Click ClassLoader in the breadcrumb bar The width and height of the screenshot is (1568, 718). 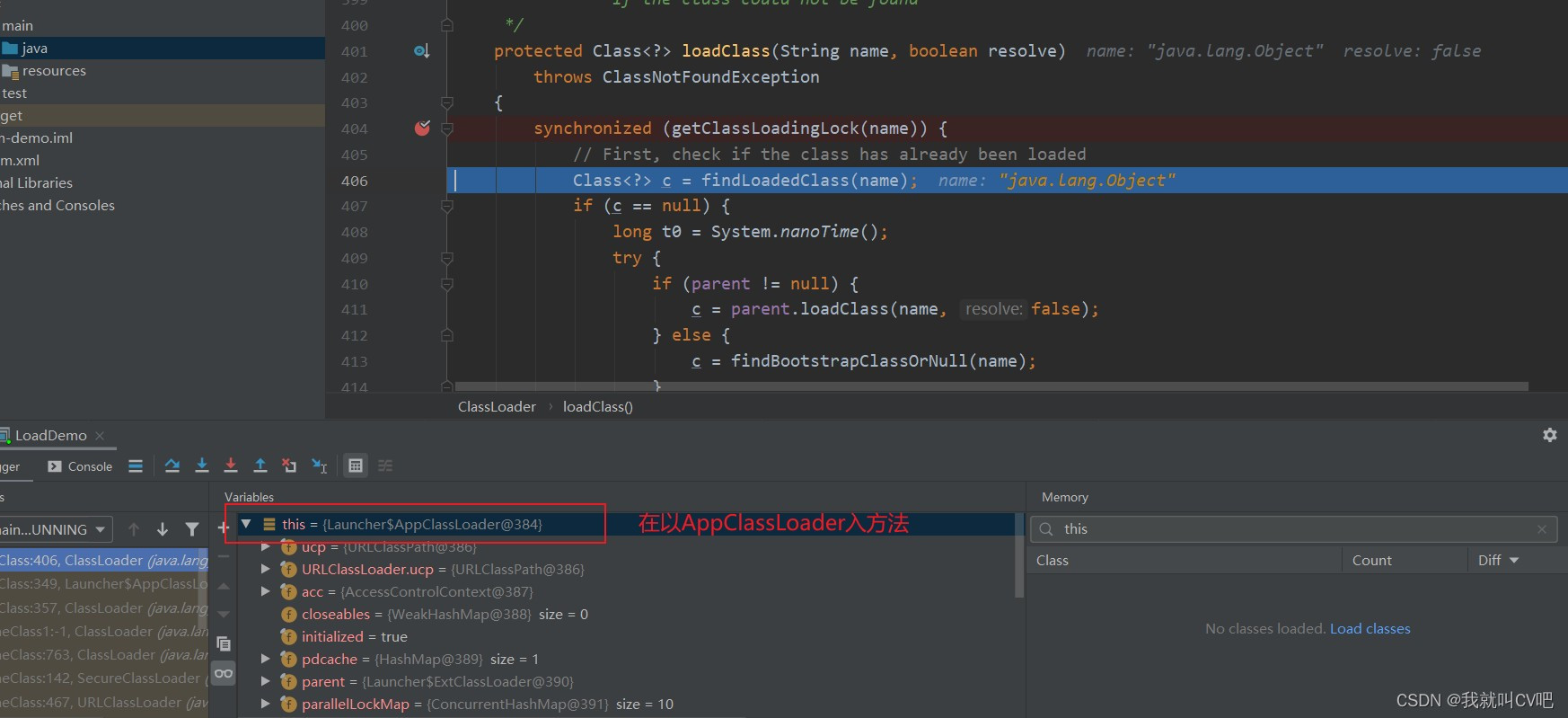pos(497,406)
